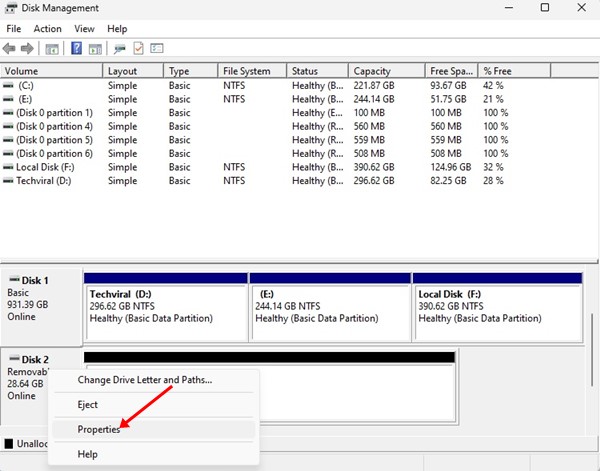Select the Techviral (D:) row in volume list
The image size is (600, 471).
point(44,181)
